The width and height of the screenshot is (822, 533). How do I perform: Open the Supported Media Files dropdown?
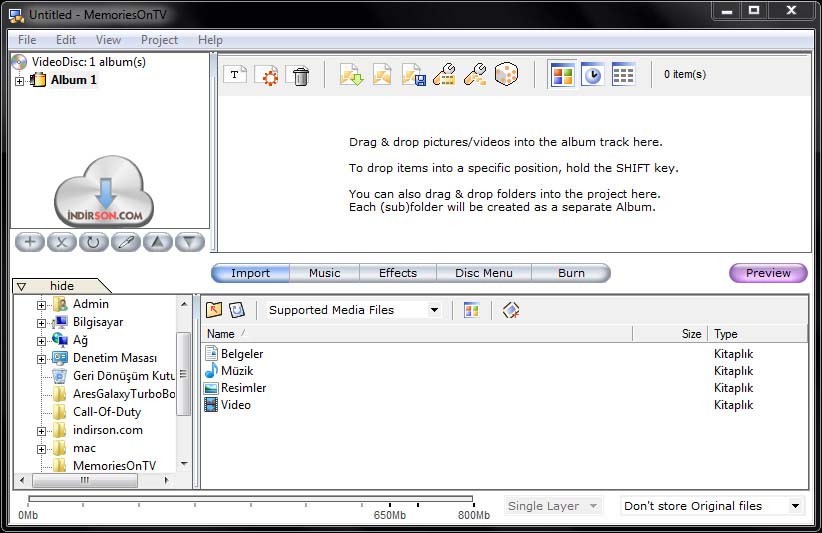[434, 310]
